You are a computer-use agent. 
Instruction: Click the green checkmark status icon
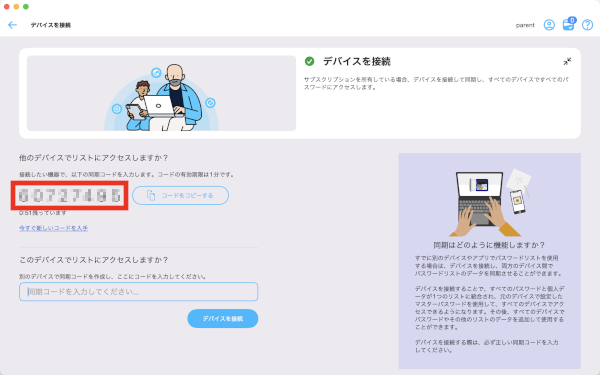pyautogui.click(x=310, y=61)
